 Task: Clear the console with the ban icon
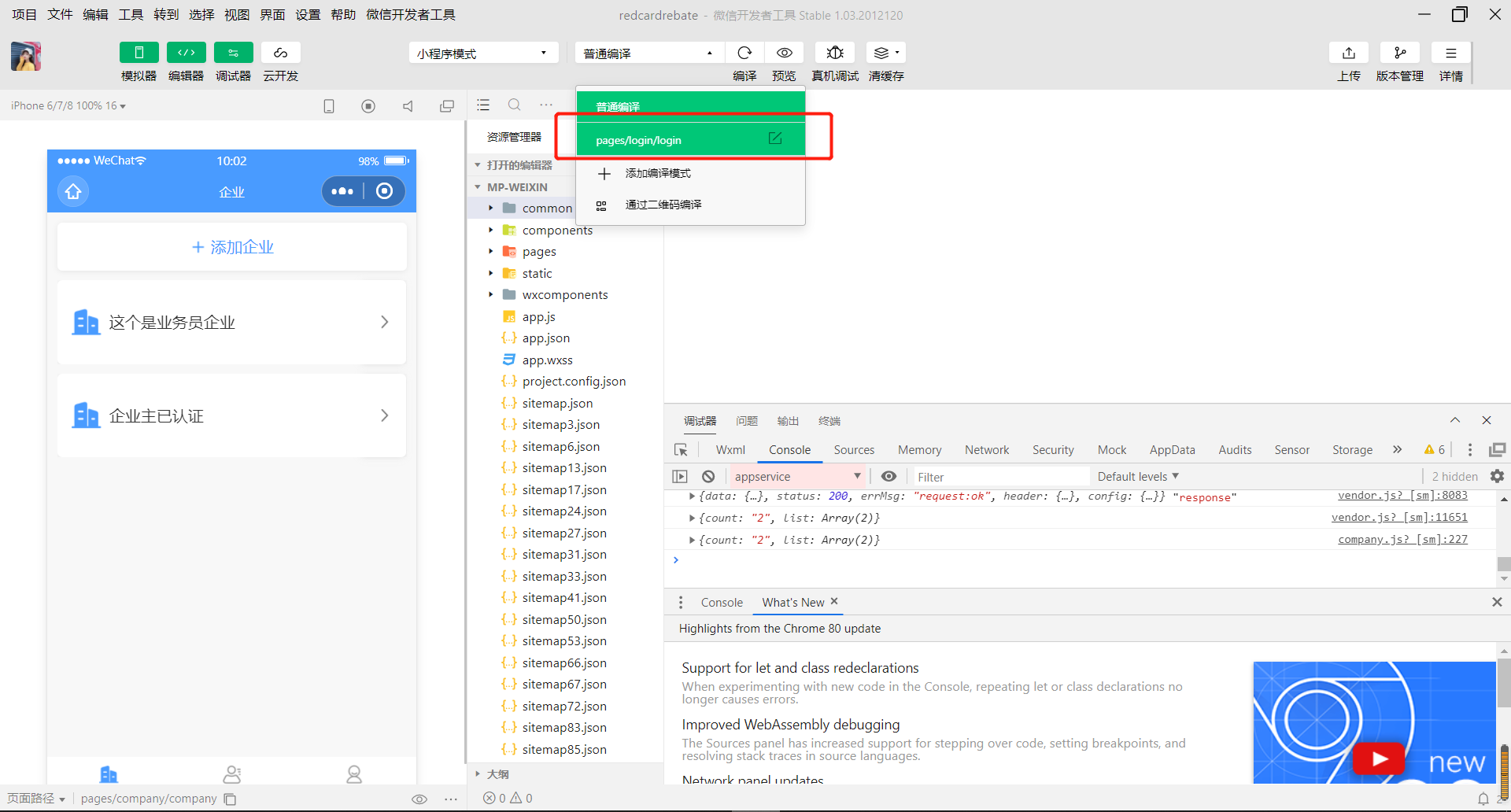[x=708, y=476]
